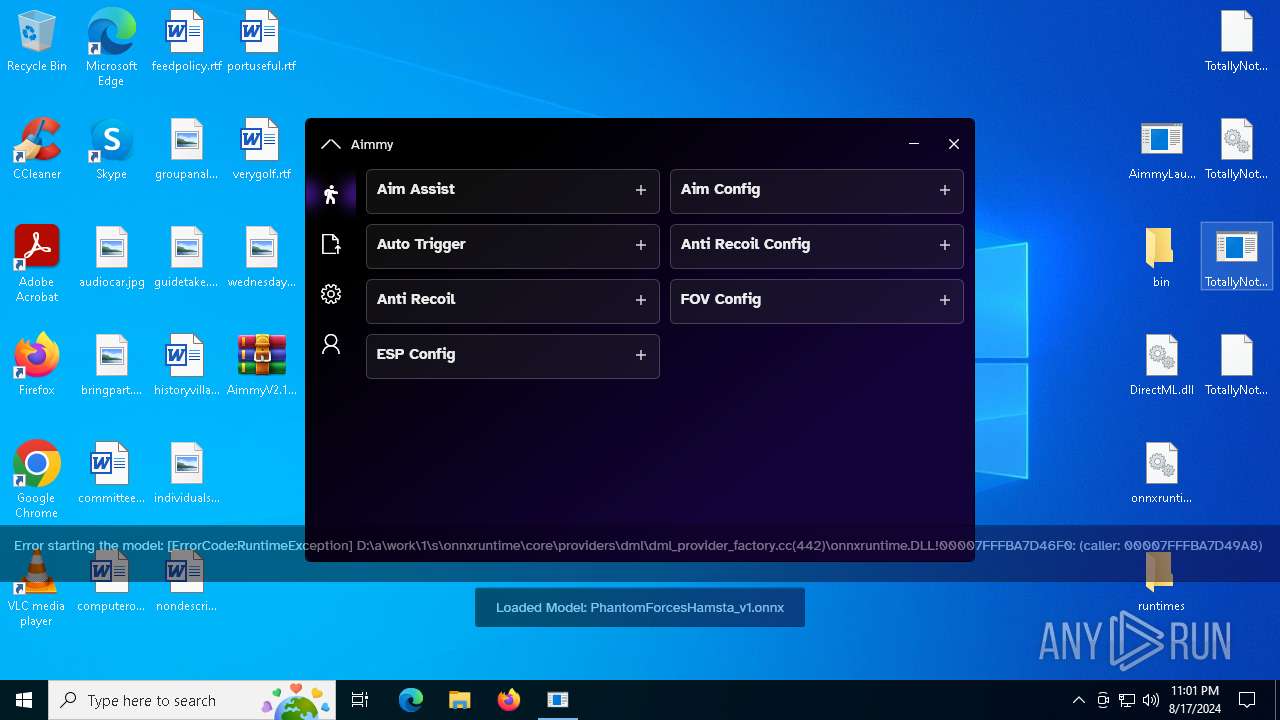Image resolution: width=1280 pixels, height=720 pixels.
Task: Click the Loaded Model PhantomForcesHamsta notification
Action: 640,607
